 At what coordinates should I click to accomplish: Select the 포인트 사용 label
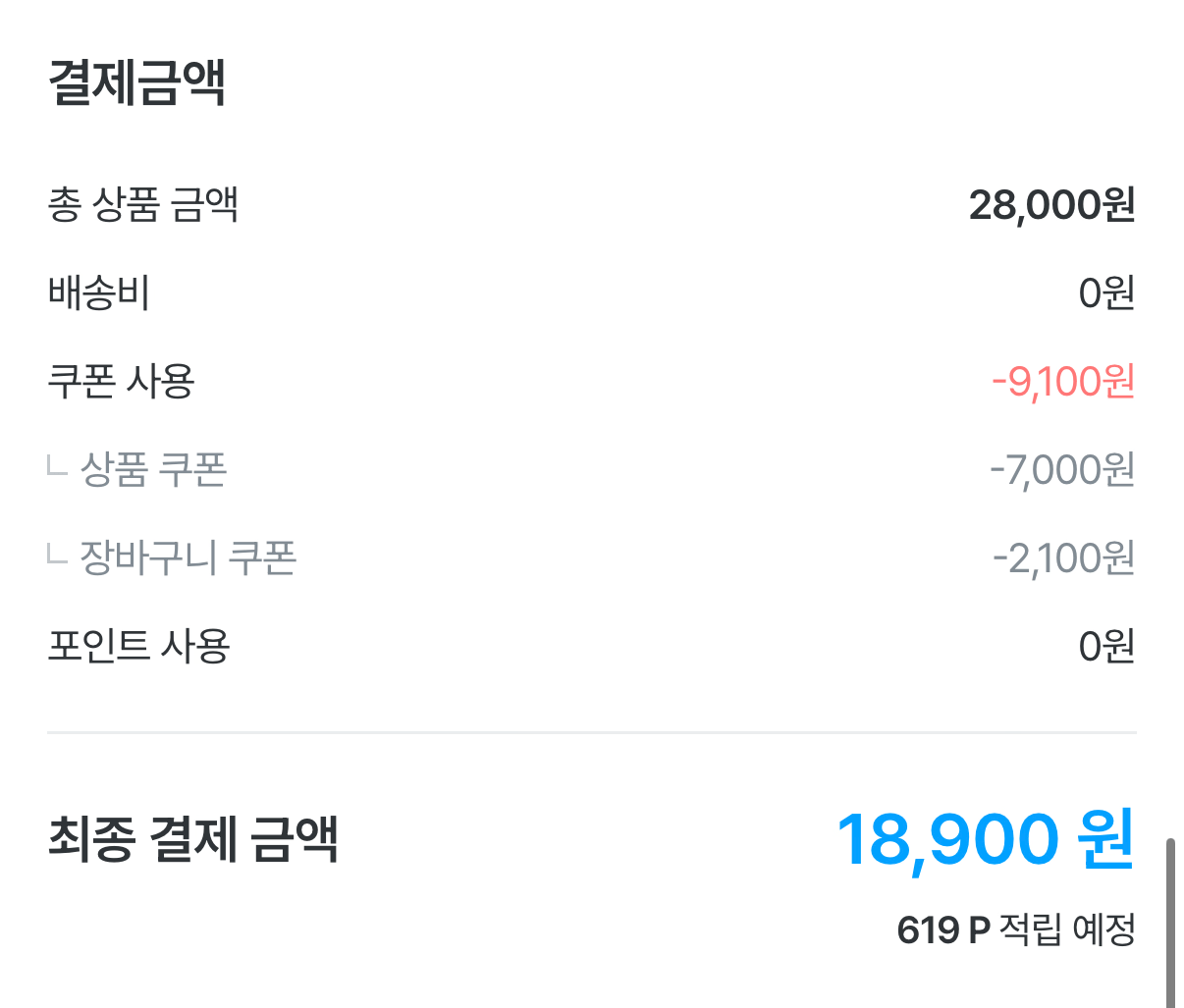(138, 647)
